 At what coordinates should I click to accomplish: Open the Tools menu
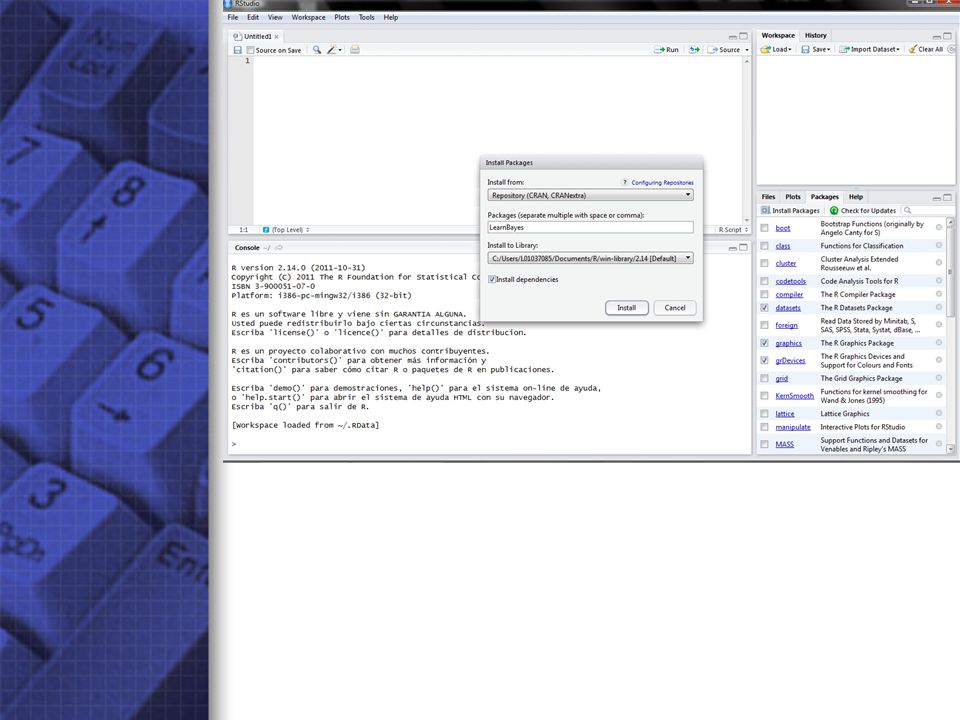click(367, 18)
